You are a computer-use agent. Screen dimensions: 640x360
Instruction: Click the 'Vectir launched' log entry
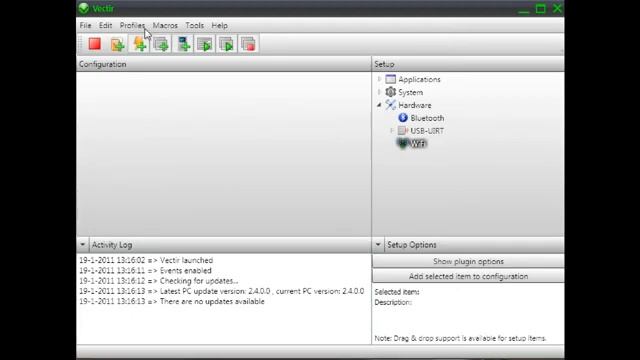tap(146, 260)
